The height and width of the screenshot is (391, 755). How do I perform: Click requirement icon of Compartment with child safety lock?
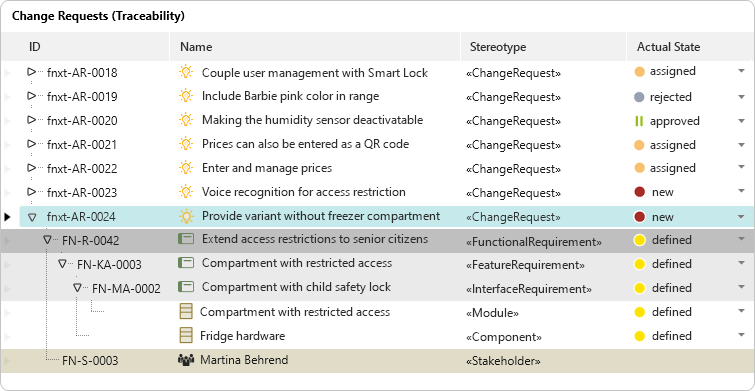click(x=186, y=287)
